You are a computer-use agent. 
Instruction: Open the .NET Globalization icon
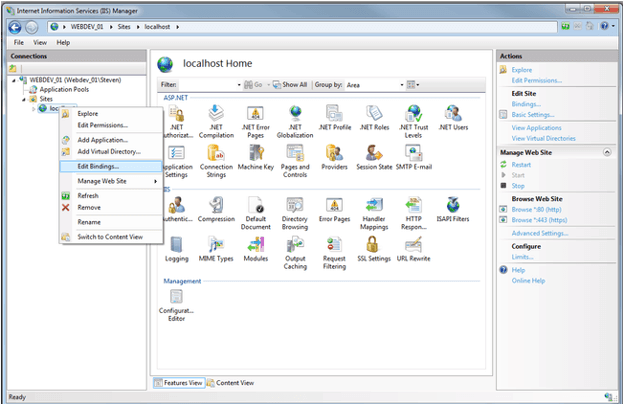click(295, 121)
